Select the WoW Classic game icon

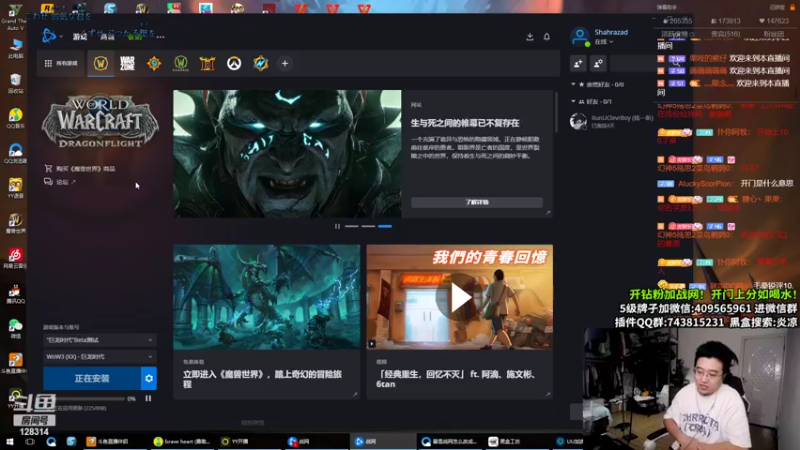[181, 63]
